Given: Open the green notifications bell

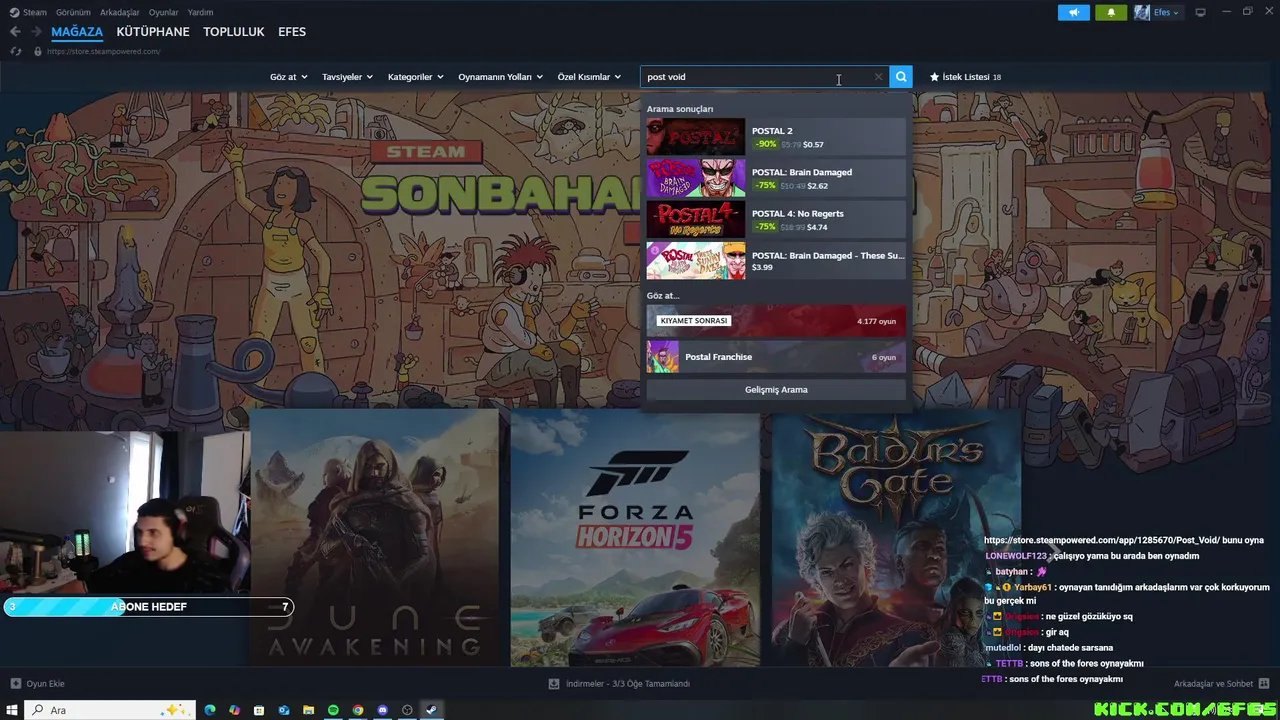Looking at the screenshot, I should click(x=1111, y=12).
